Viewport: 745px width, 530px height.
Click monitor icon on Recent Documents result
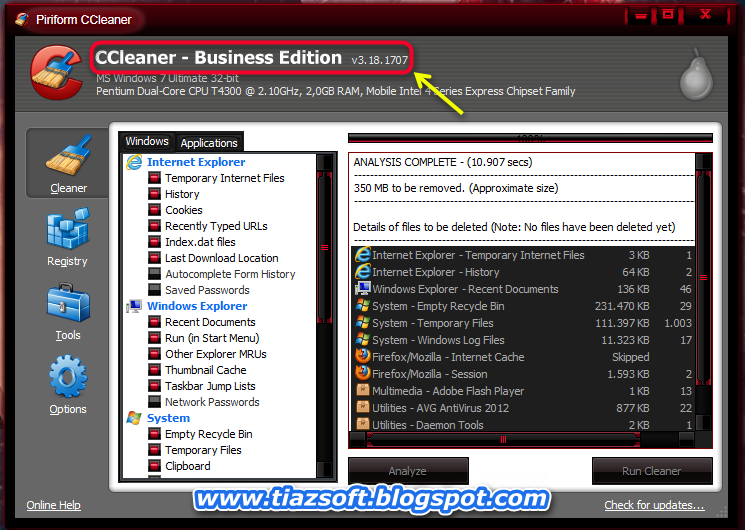(x=363, y=289)
